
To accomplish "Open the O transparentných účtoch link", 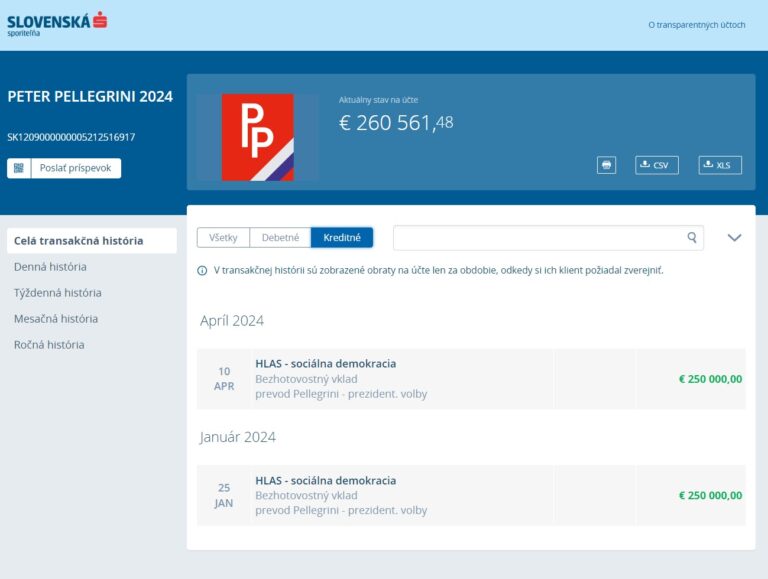I will pyautogui.click(x=696, y=25).
